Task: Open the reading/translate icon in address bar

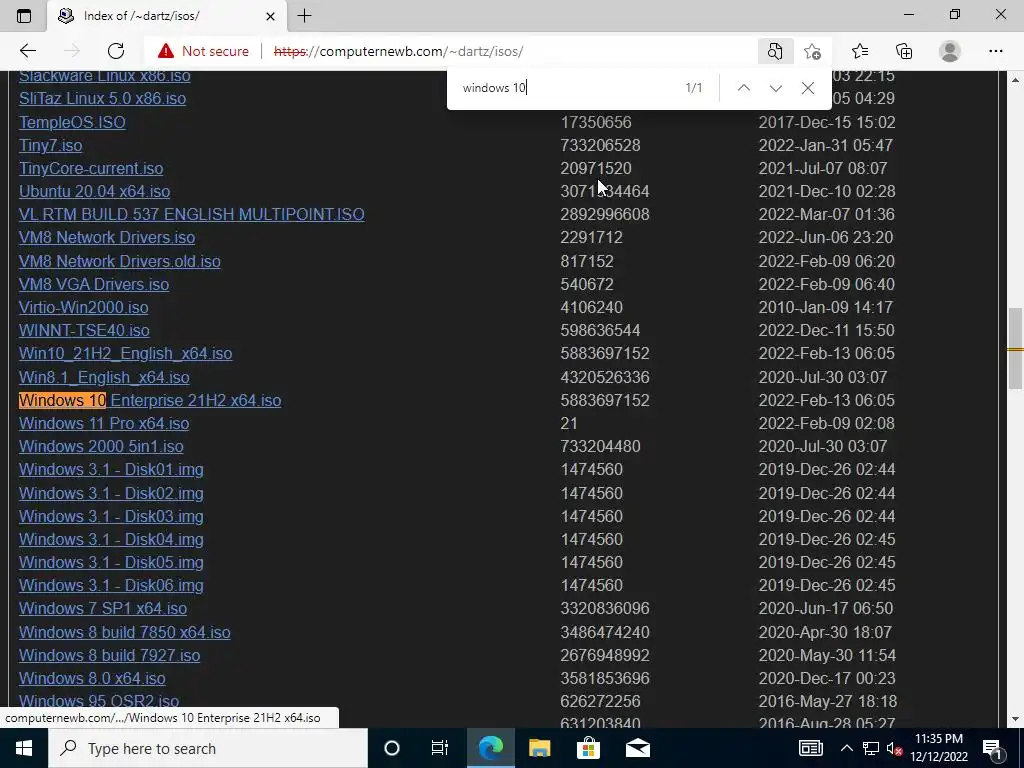Action: [x=775, y=51]
